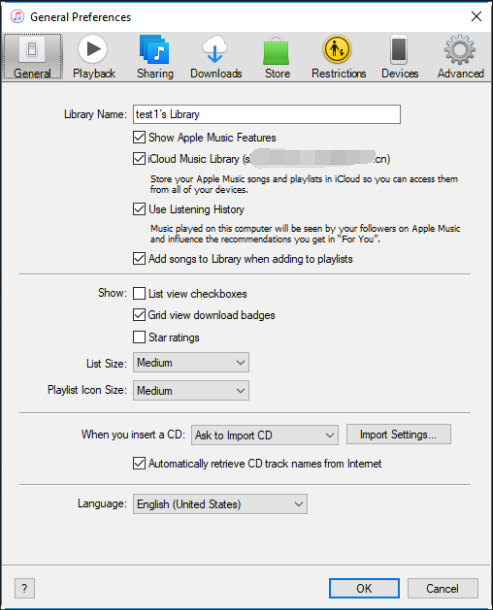
Task: Open the Advanced gear icon
Action: (460, 57)
